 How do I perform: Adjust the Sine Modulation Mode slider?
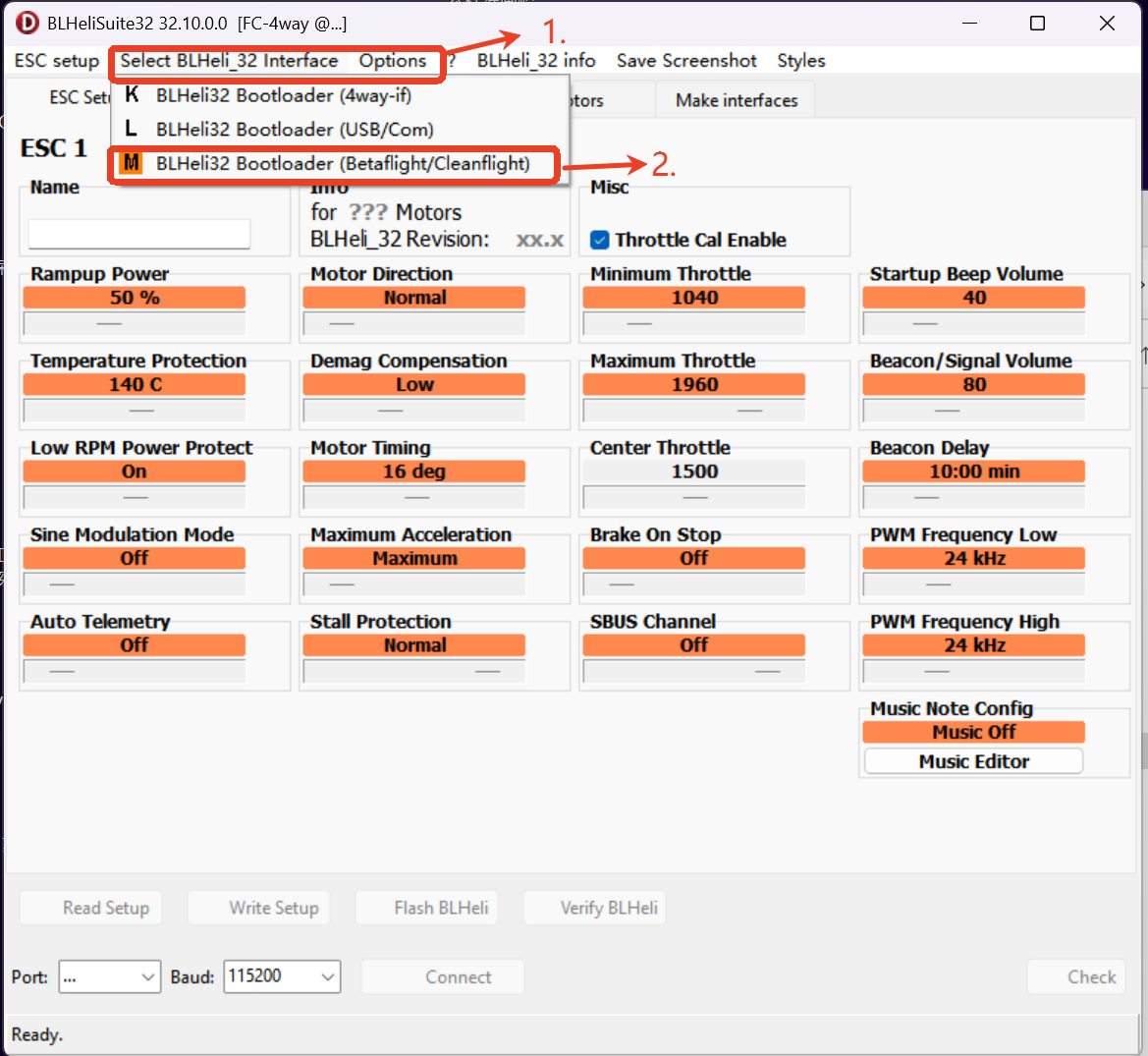pos(134,584)
